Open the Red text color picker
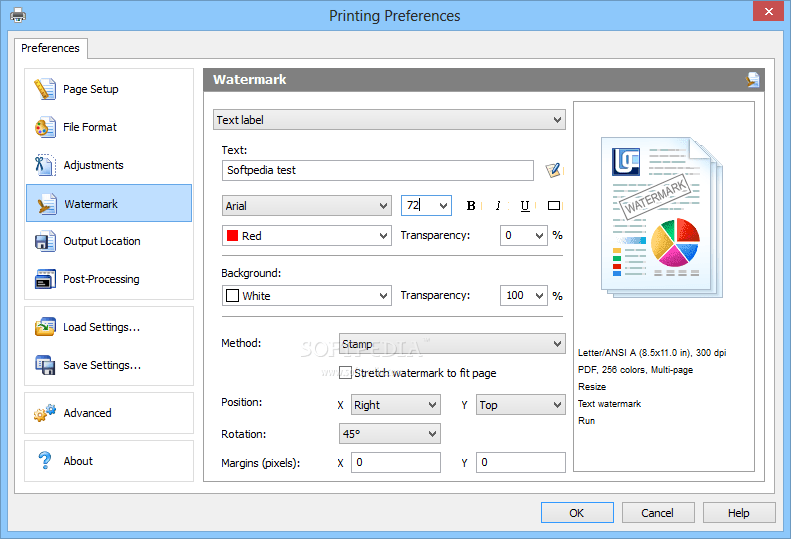Screen dimensions: 791x539 point(306,236)
